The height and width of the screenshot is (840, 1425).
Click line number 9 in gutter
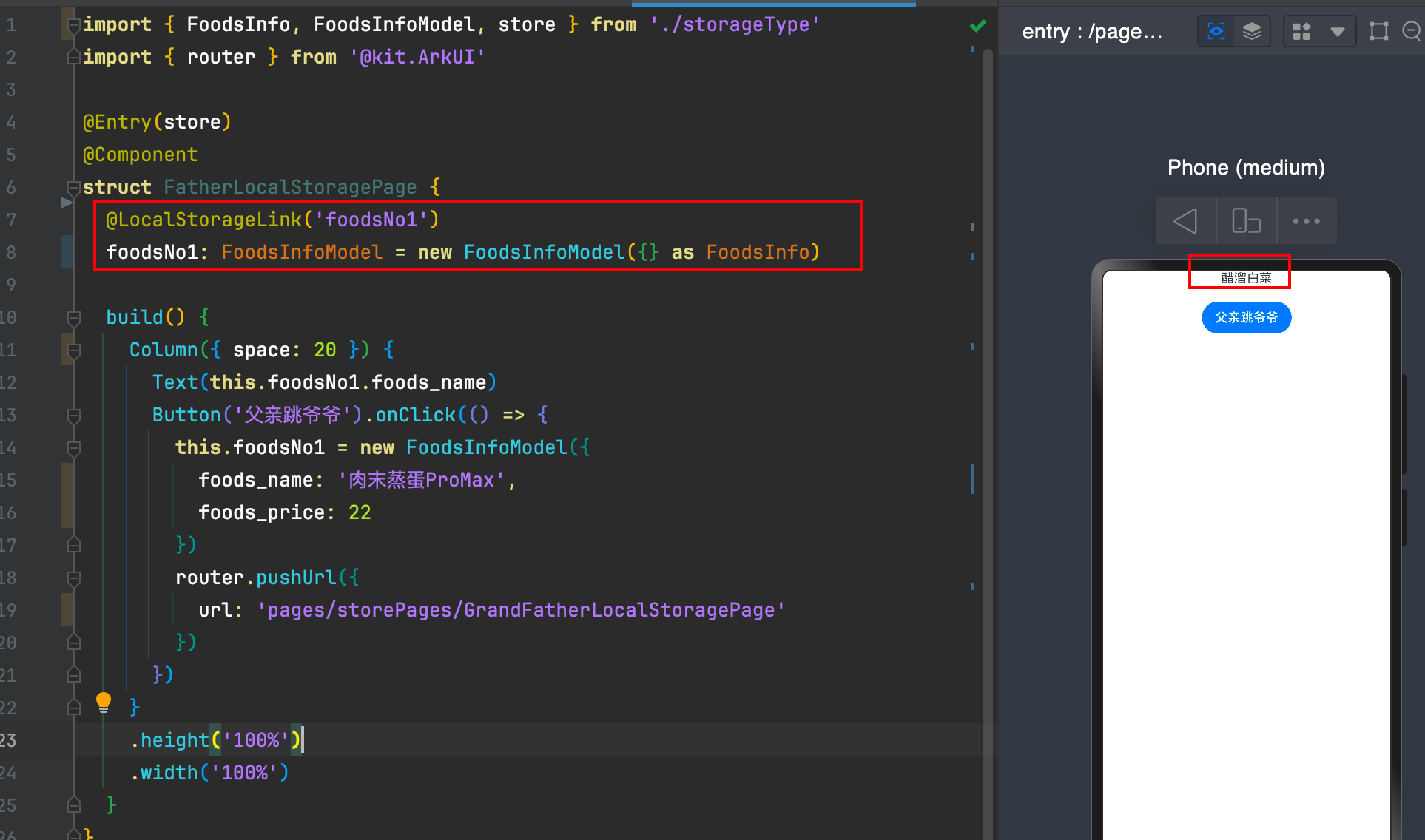10,285
